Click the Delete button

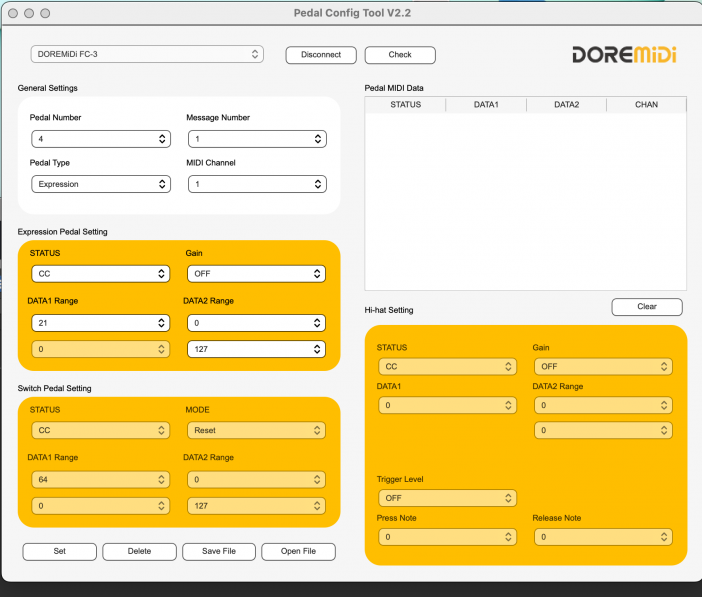point(139,551)
